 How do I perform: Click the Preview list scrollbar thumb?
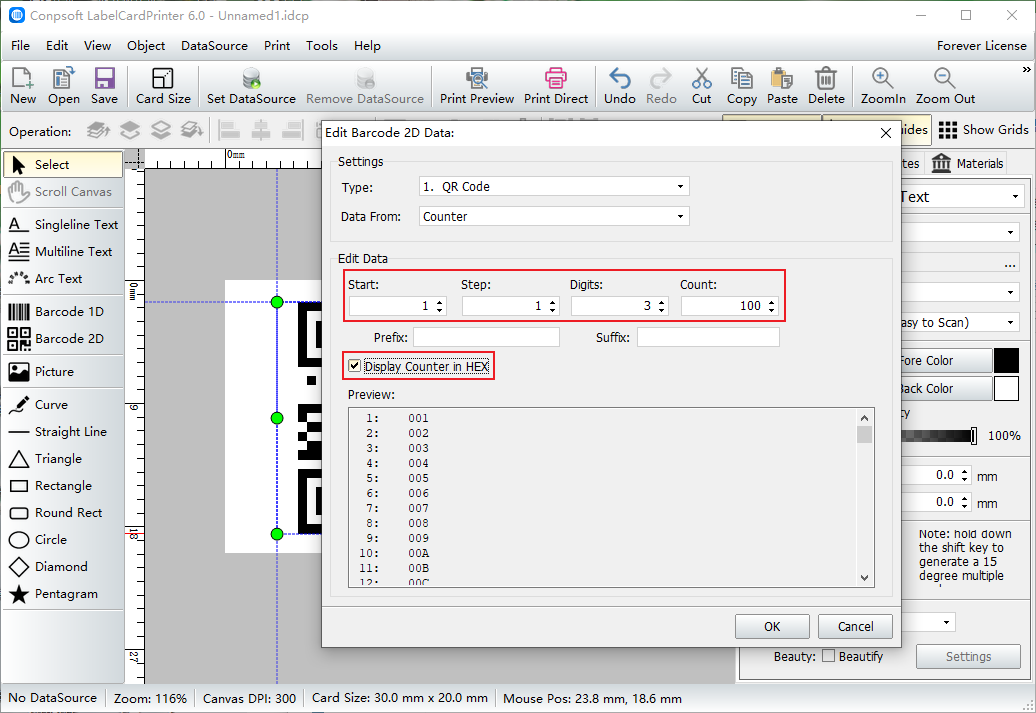point(864,435)
